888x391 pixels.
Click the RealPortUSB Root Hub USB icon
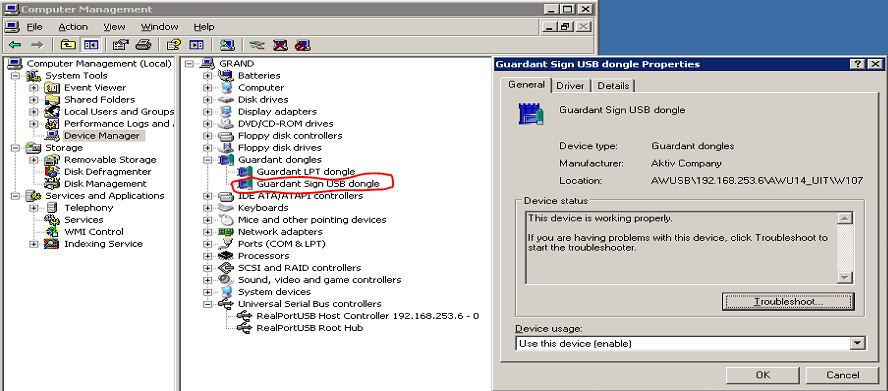click(x=245, y=328)
